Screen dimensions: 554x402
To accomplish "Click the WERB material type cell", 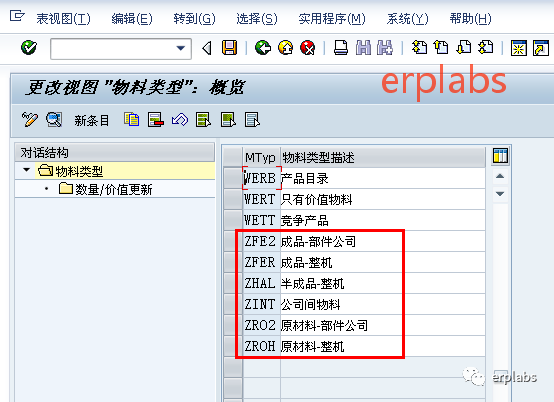I will tap(261, 178).
